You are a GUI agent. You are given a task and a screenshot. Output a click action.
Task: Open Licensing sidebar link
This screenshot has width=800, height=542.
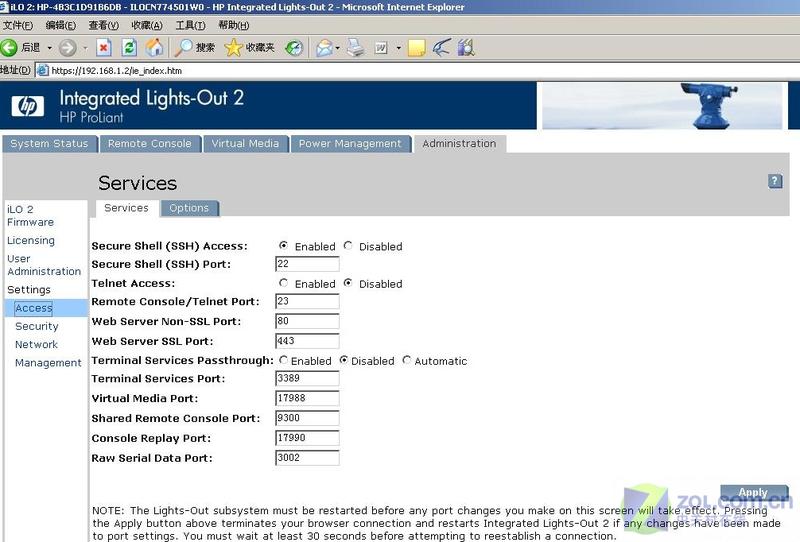pos(31,240)
